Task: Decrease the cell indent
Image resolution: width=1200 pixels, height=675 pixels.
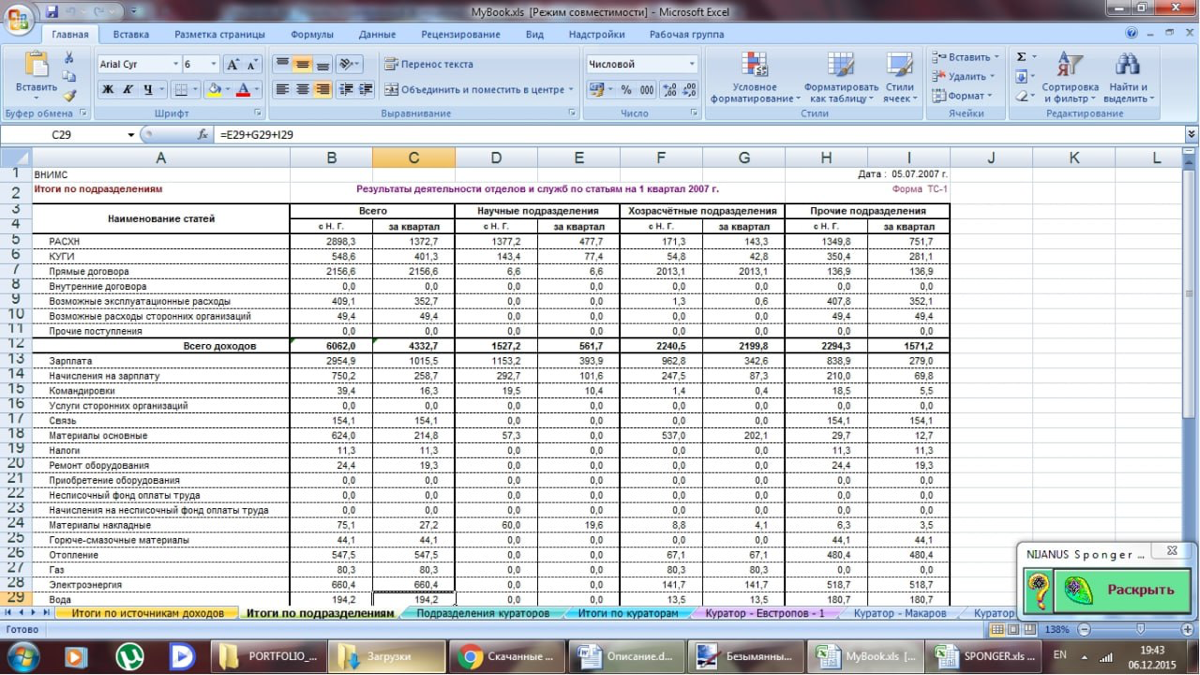Action: [x=346, y=90]
